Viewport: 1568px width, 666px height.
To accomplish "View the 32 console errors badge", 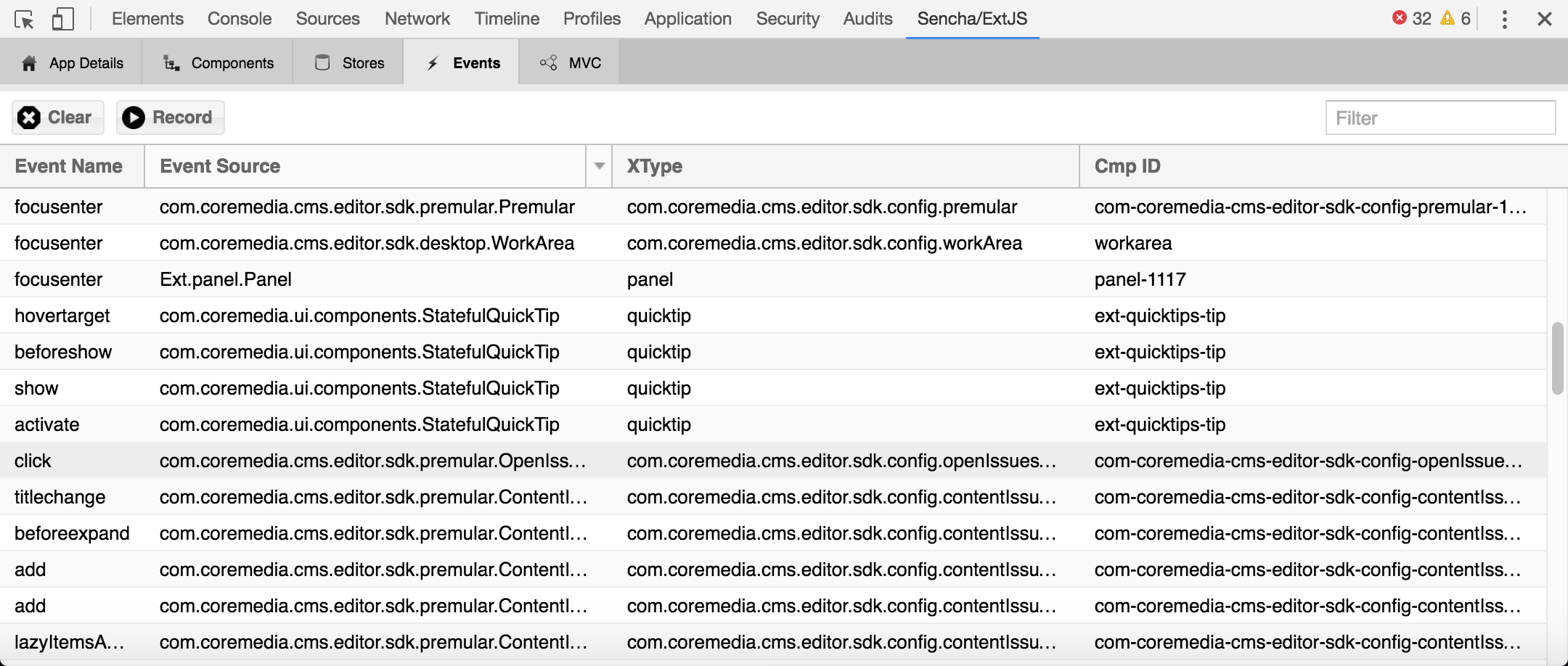I will tap(1409, 19).
